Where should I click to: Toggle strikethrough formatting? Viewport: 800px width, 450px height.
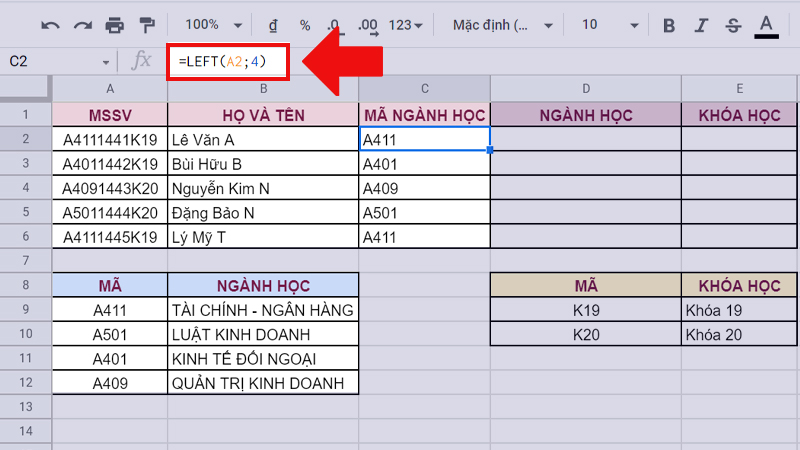point(733,24)
